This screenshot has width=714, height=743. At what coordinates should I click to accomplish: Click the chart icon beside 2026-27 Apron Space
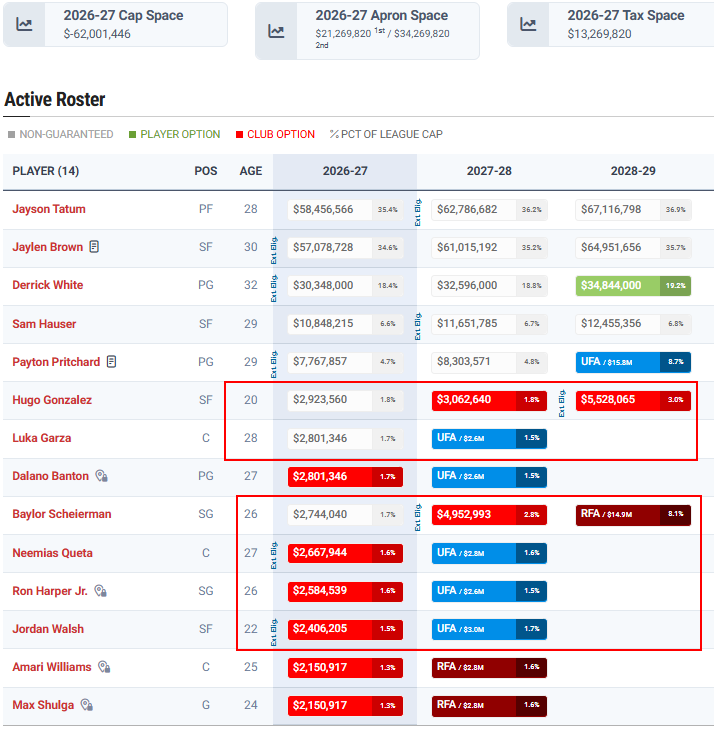pyautogui.click(x=276, y=31)
